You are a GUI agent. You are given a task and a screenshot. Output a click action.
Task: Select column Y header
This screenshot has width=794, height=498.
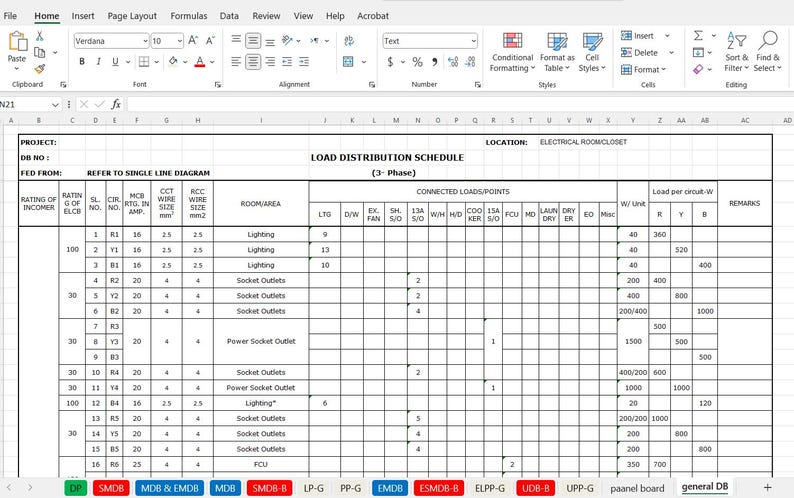tap(633, 121)
